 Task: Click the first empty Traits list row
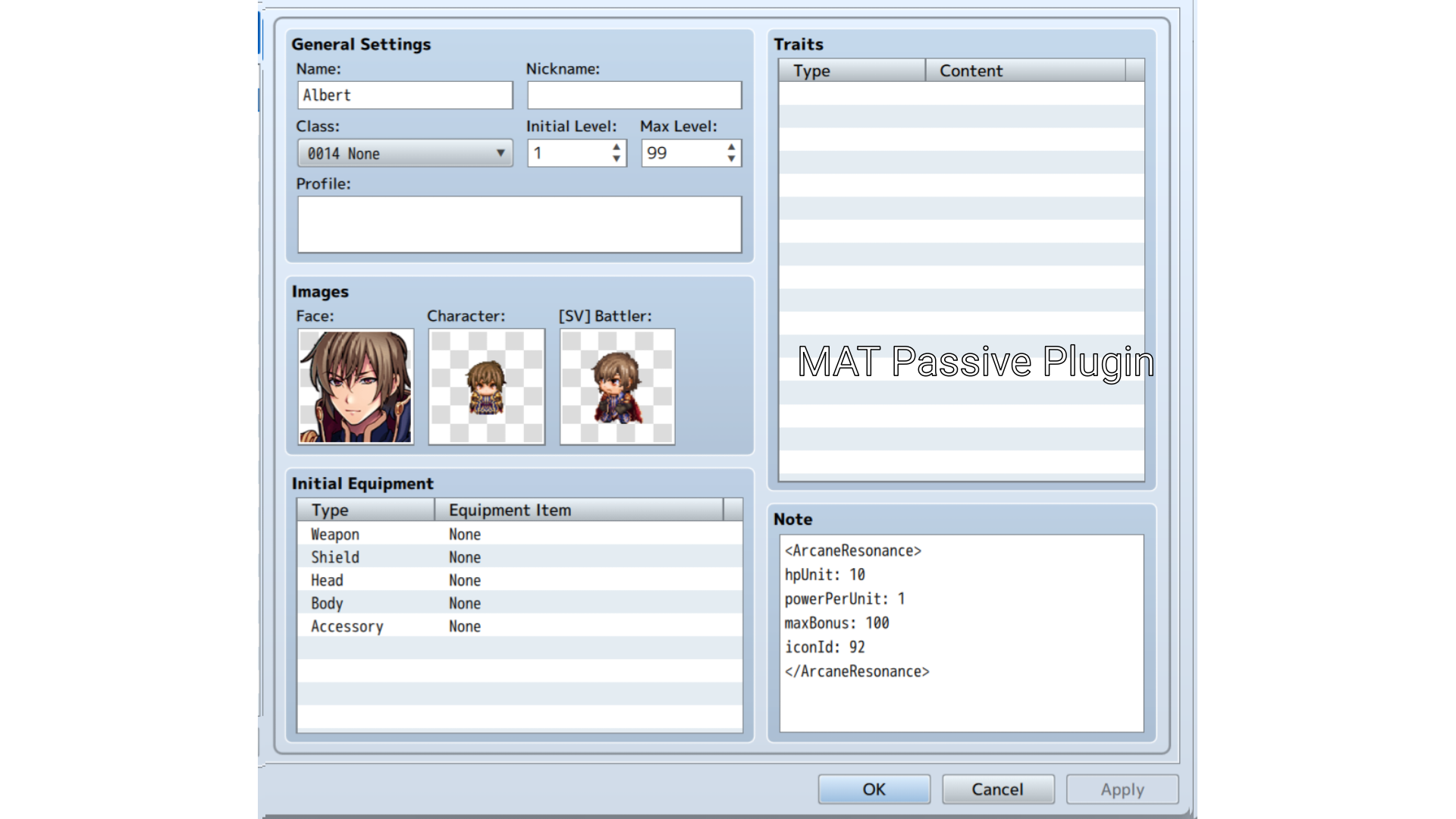click(961, 93)
